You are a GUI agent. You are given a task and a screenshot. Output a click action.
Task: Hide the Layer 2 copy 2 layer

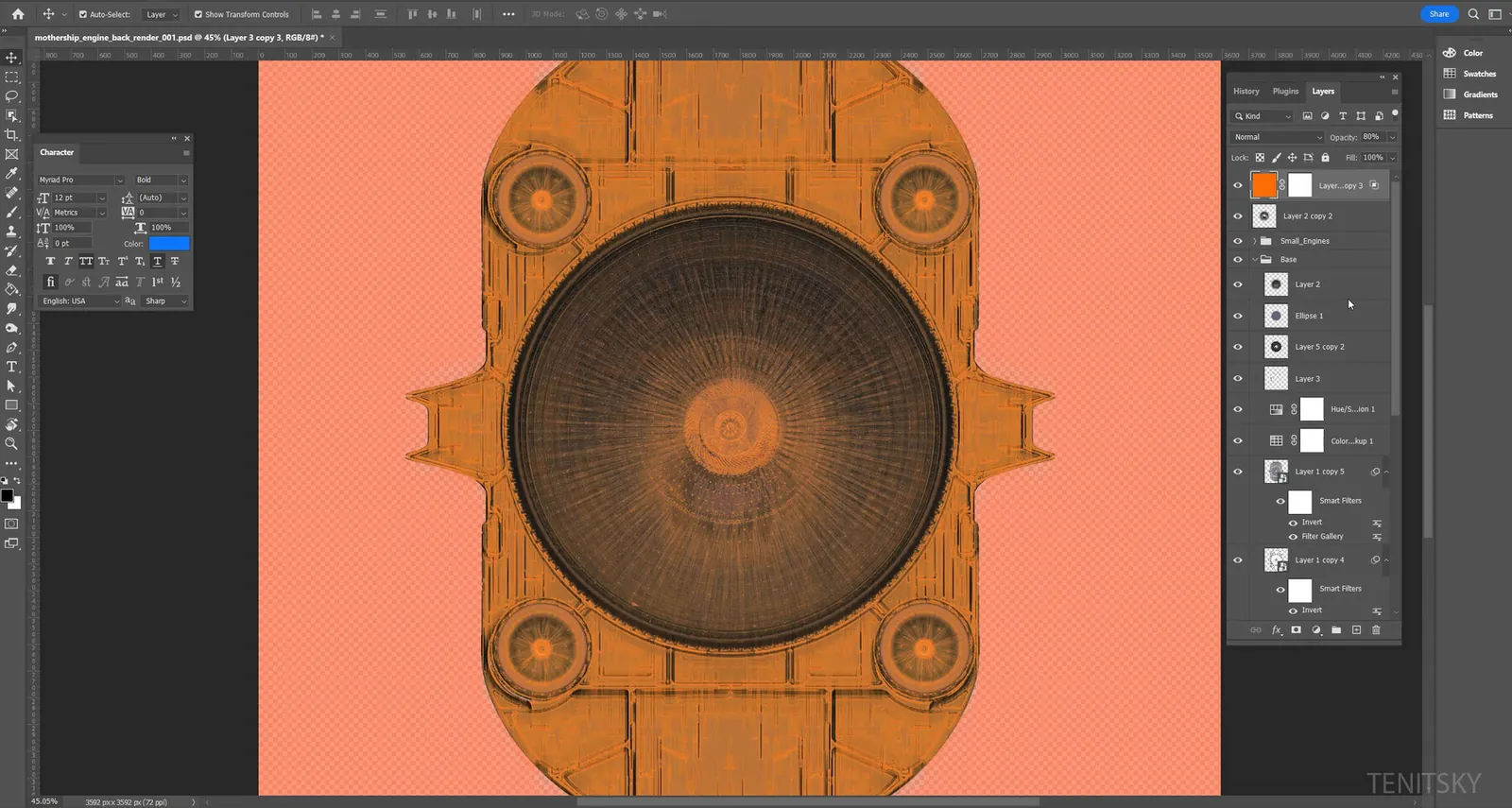tap(1238, 216)
